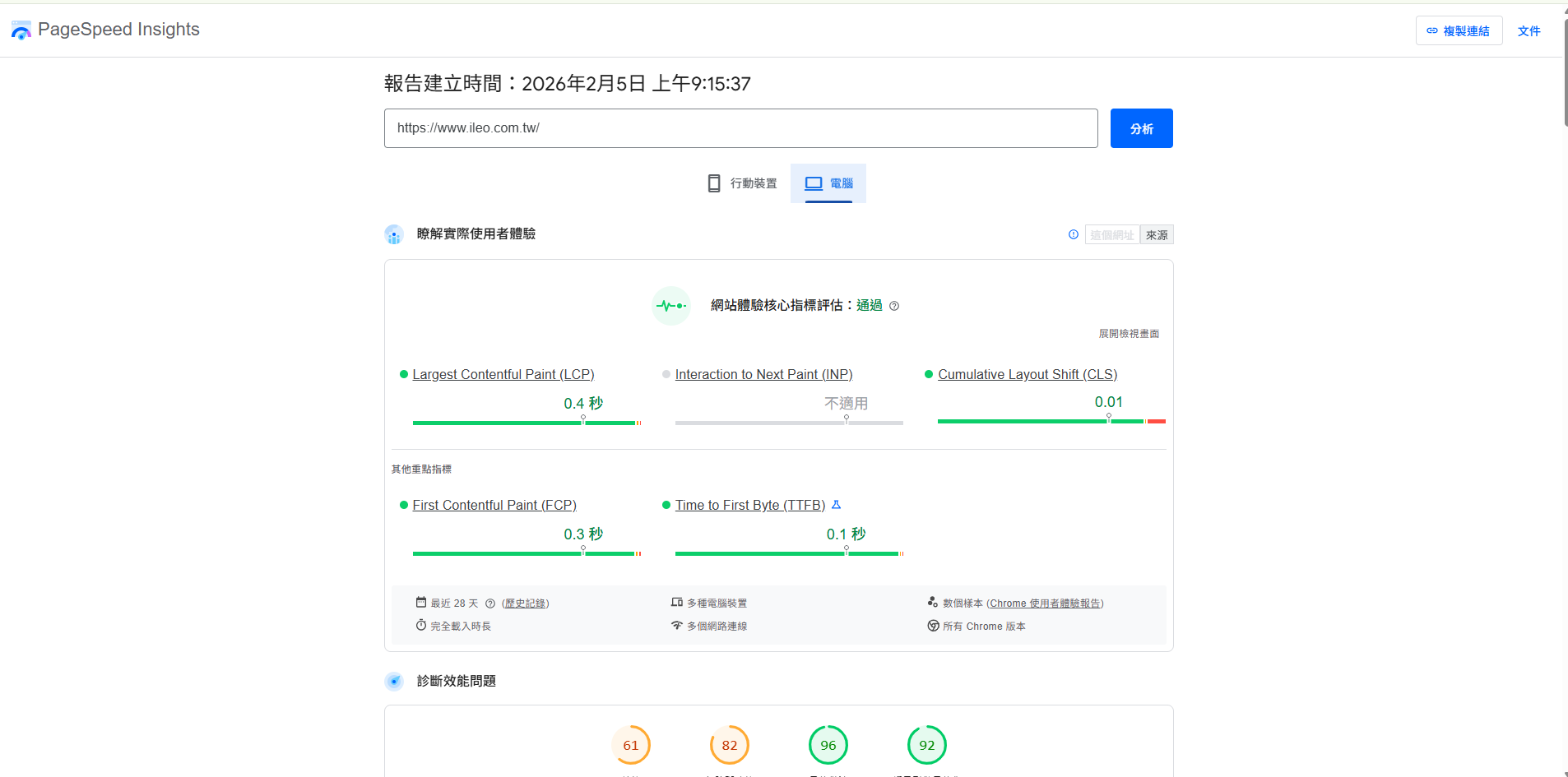Click the calendar icon beside 最近 28 天
Viewport: 1568px width, 777px height.
click(420, 602)
